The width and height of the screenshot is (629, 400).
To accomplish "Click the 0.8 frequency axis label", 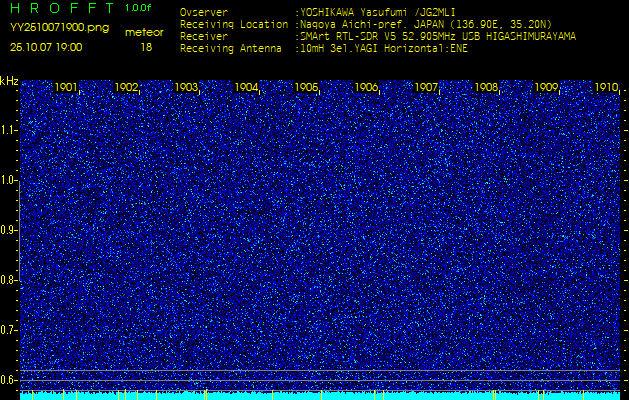I will [x=8, y=280].
